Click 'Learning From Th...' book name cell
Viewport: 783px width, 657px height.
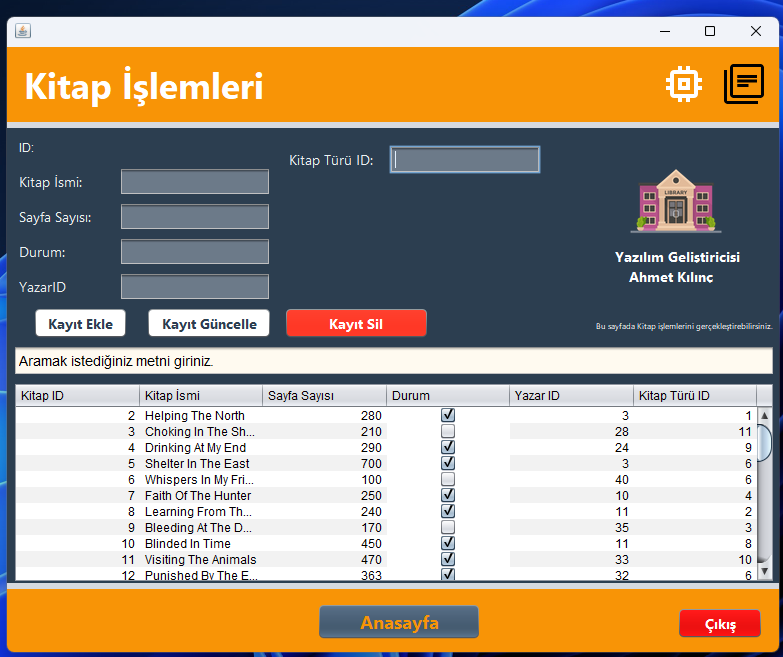point(201,511)
